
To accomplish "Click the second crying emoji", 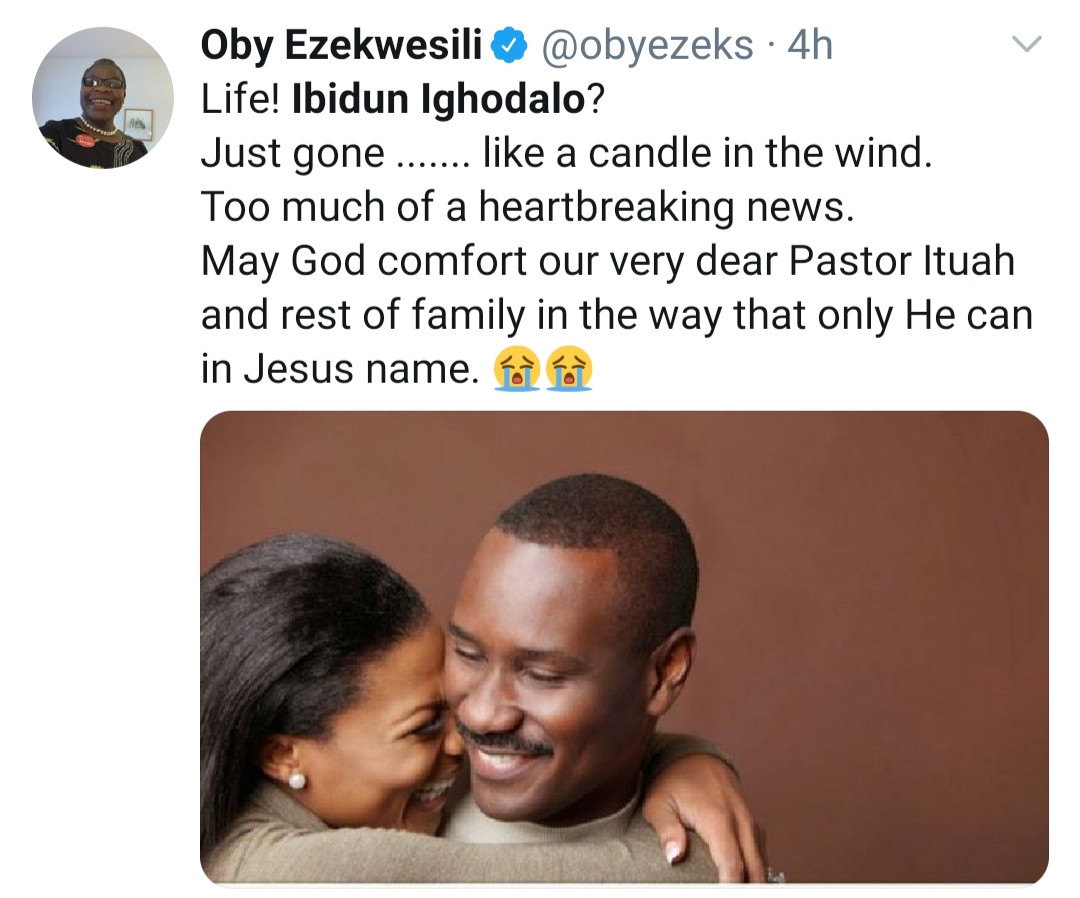I will [569, 369].
